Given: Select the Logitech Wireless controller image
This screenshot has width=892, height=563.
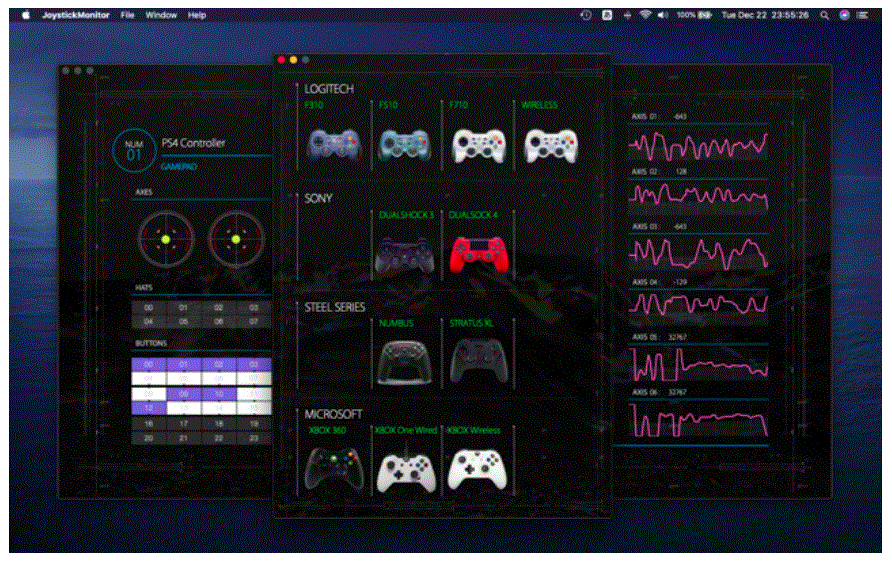Looking at the screenshot, I should [551, 146].
